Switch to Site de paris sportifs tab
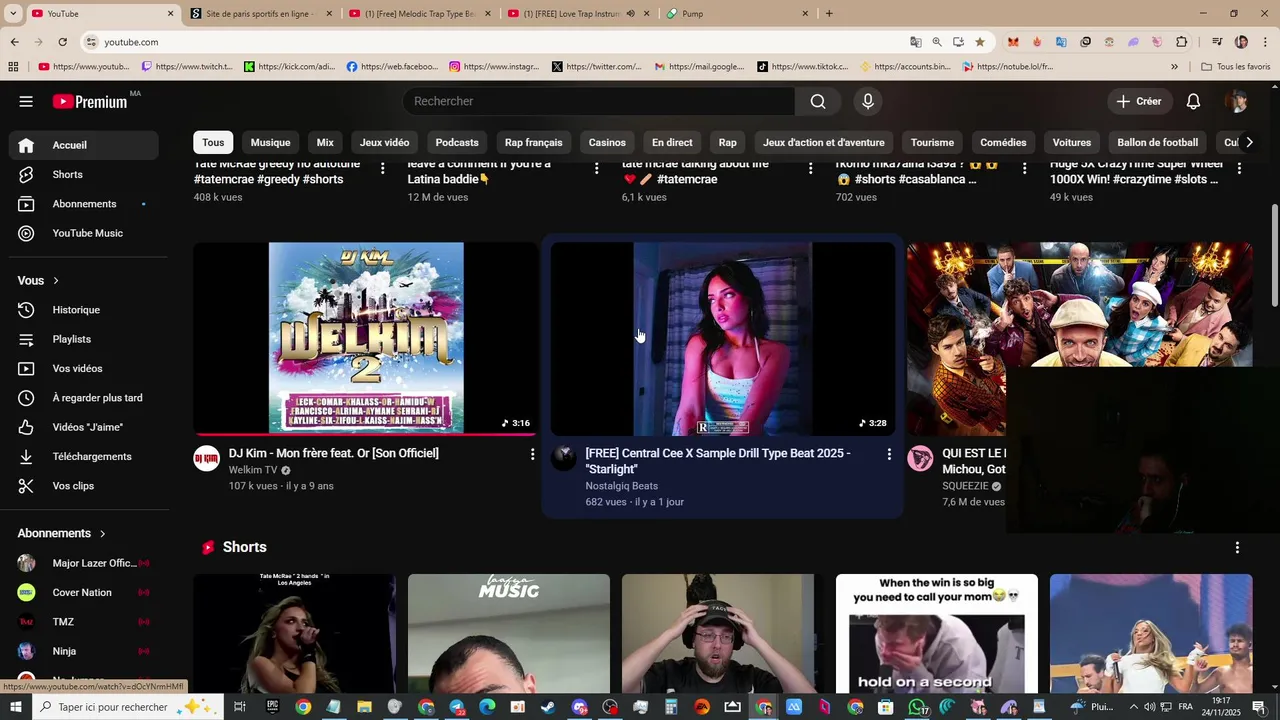This screenshot has height=720, width=1280. point(263,13)
